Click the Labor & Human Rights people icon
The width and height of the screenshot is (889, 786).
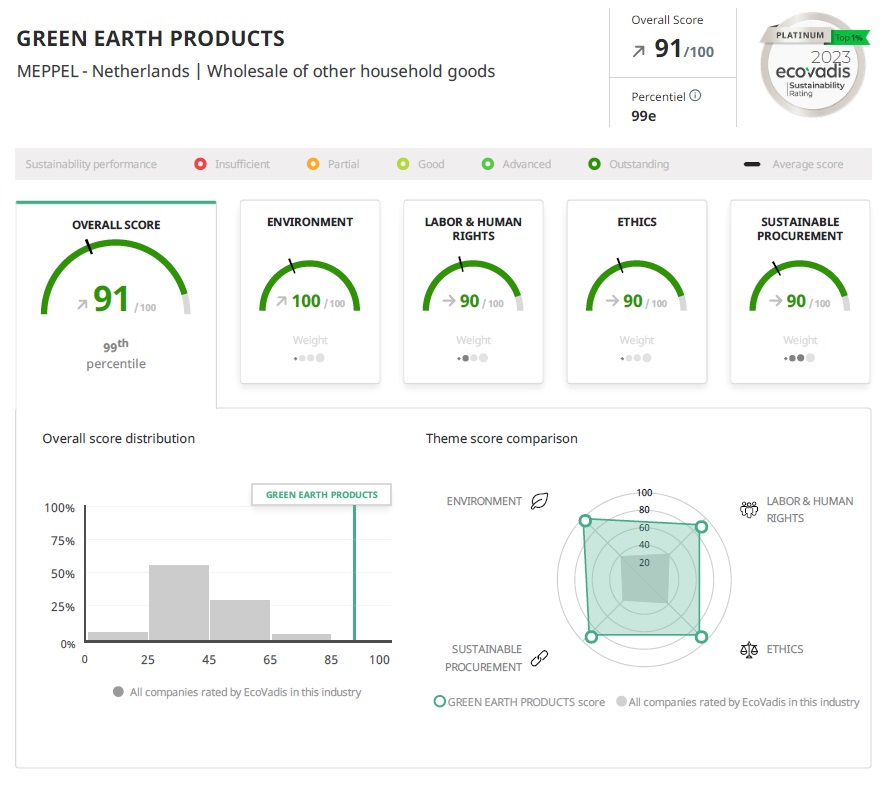(749, 509)
